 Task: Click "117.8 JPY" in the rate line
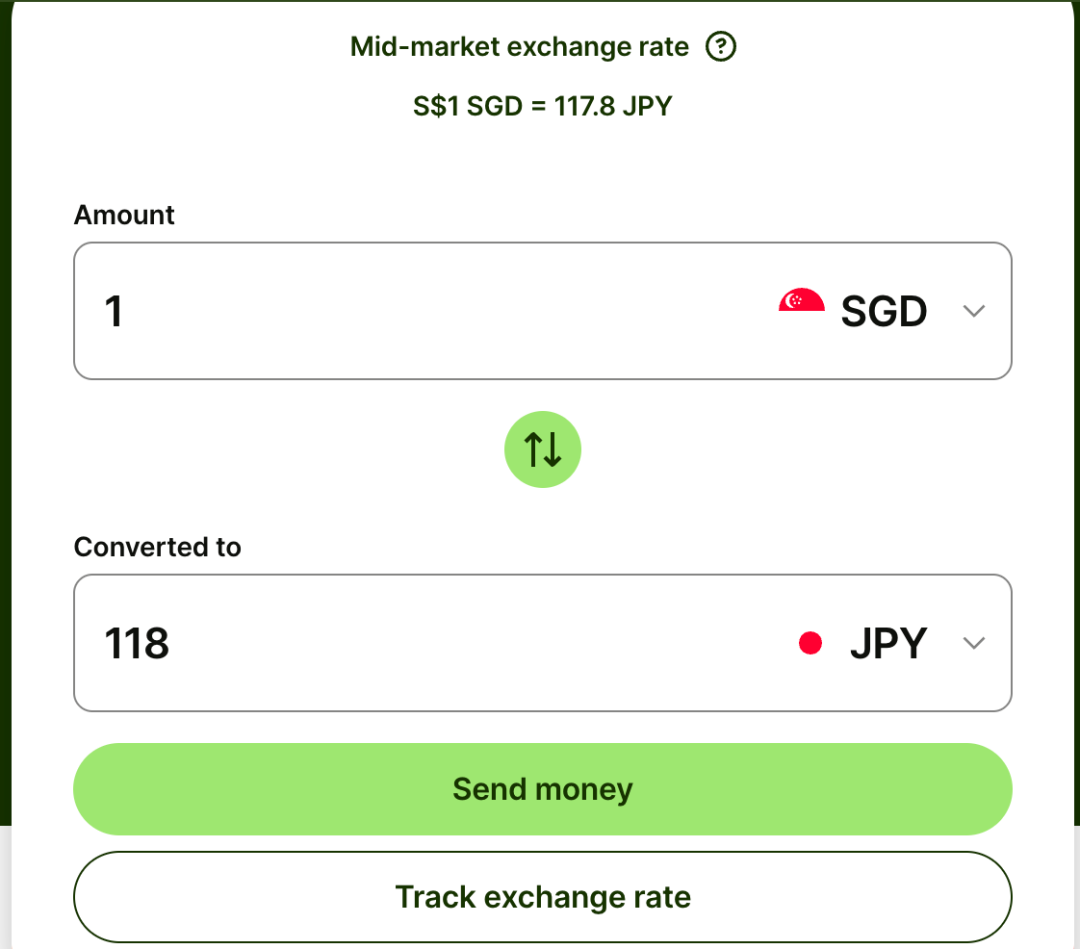tap(613, 106)
